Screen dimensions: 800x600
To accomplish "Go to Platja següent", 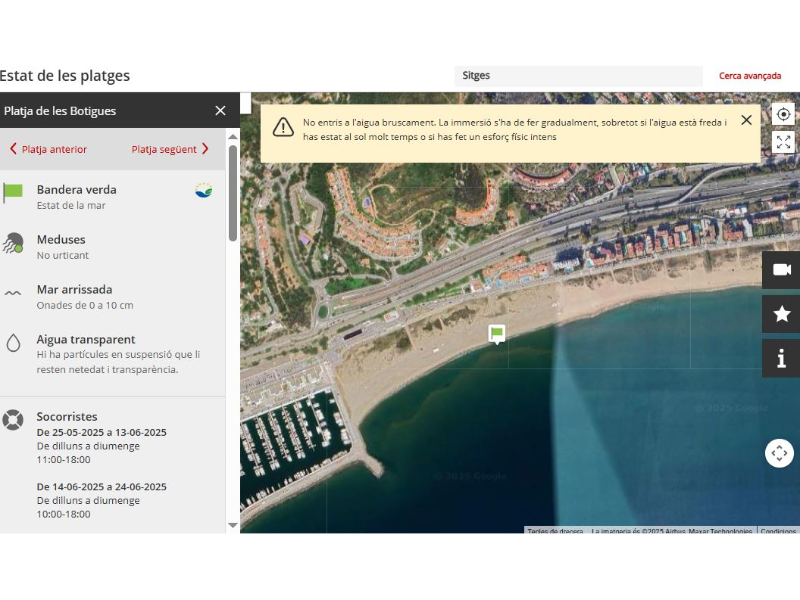I will 170,149.
